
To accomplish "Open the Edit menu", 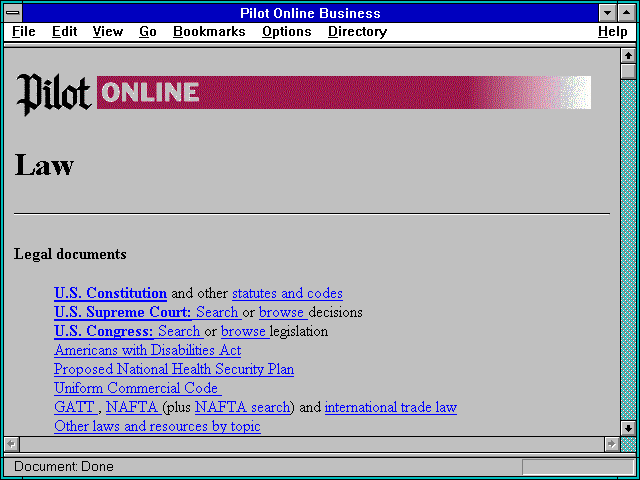I will pyautogui.click(x=64, y=31).
